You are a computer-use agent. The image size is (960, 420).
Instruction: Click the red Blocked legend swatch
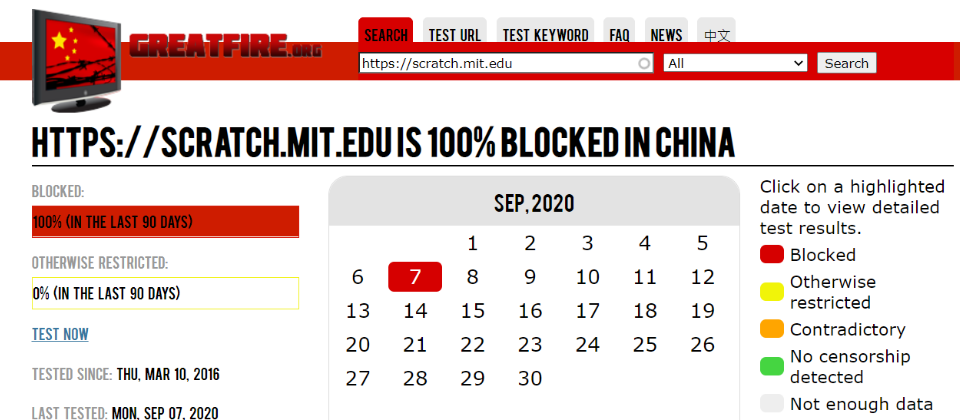(771, 255)
